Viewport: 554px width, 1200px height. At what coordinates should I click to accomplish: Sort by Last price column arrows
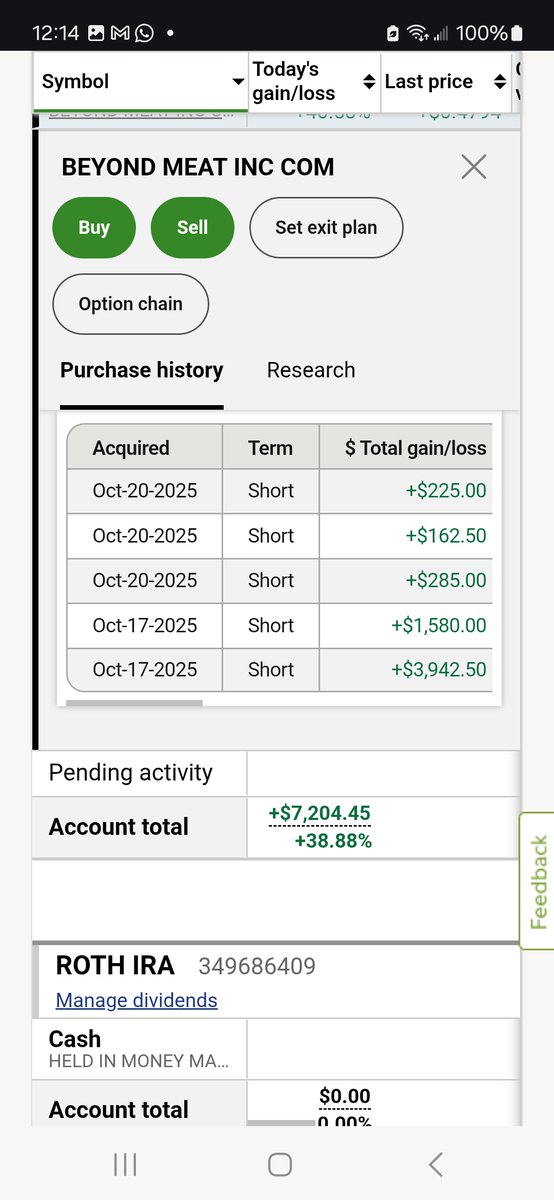[x=499, y=81]
